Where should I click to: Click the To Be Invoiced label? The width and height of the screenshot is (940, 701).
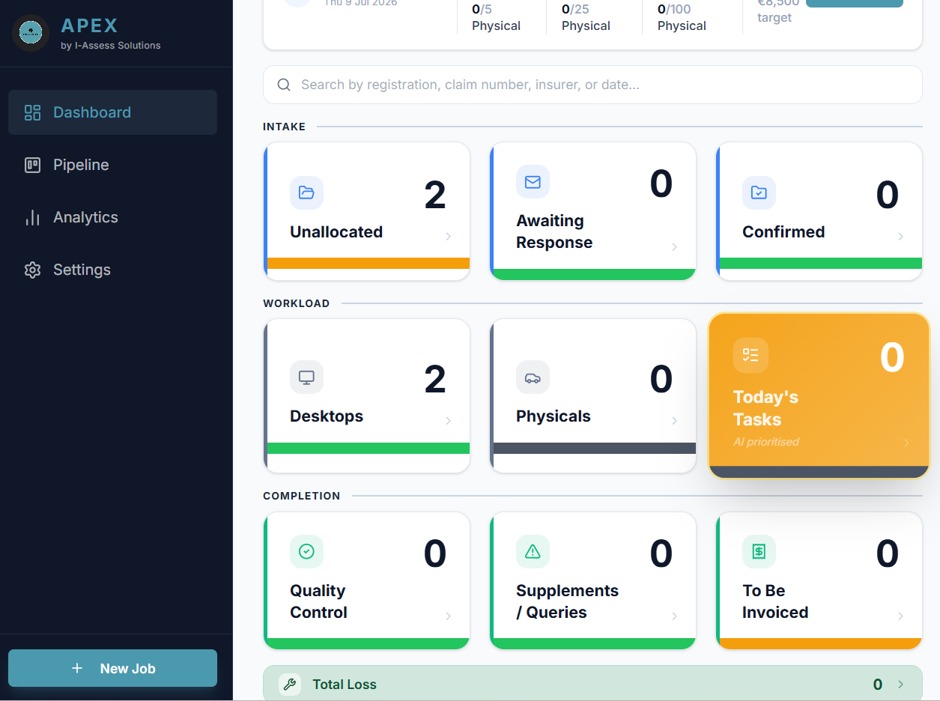point(775,601)
